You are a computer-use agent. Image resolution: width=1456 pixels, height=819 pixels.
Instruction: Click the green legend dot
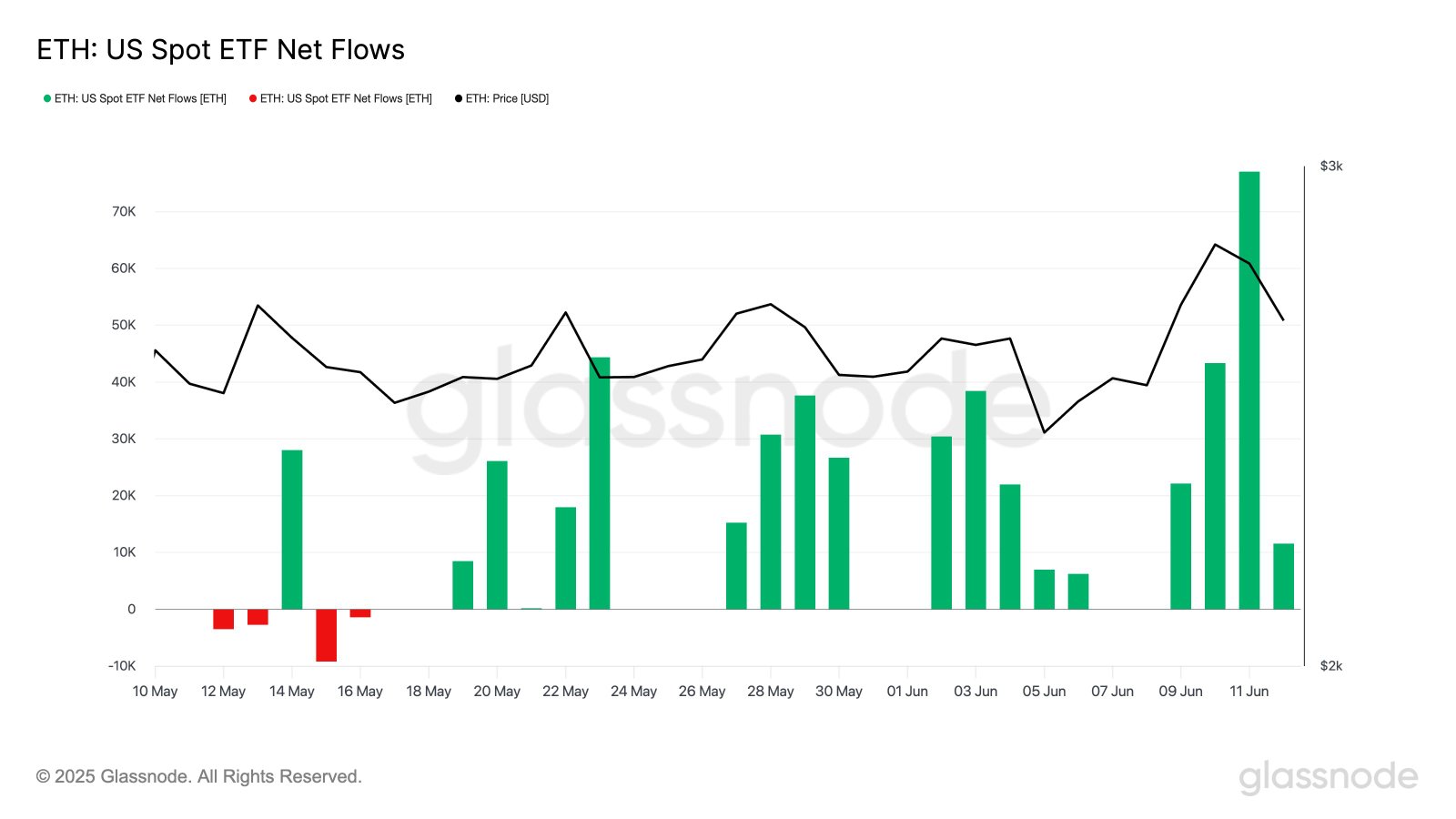[47, 98]
